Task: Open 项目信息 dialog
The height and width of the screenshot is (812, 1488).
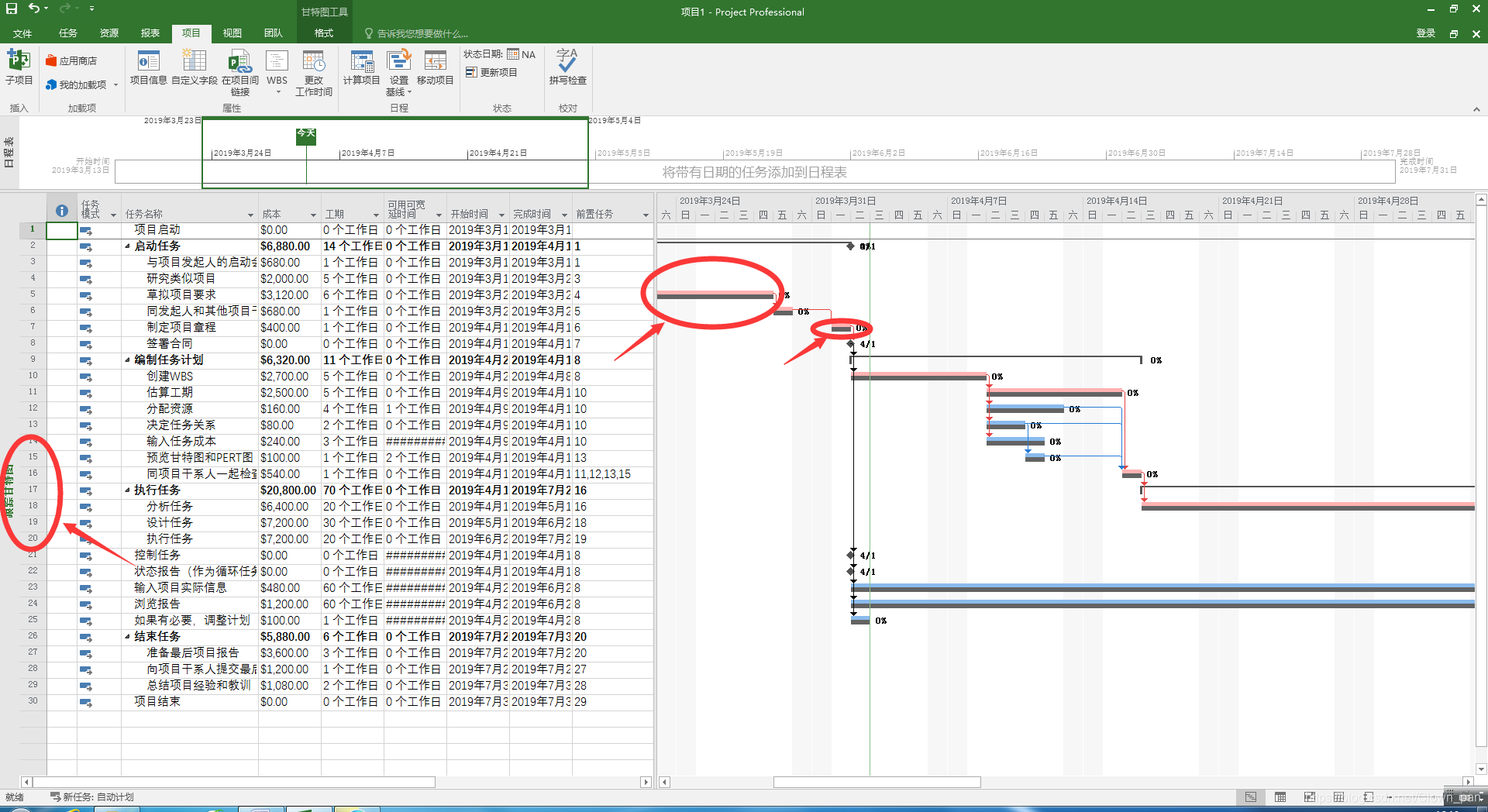Action: click(148, 67)
